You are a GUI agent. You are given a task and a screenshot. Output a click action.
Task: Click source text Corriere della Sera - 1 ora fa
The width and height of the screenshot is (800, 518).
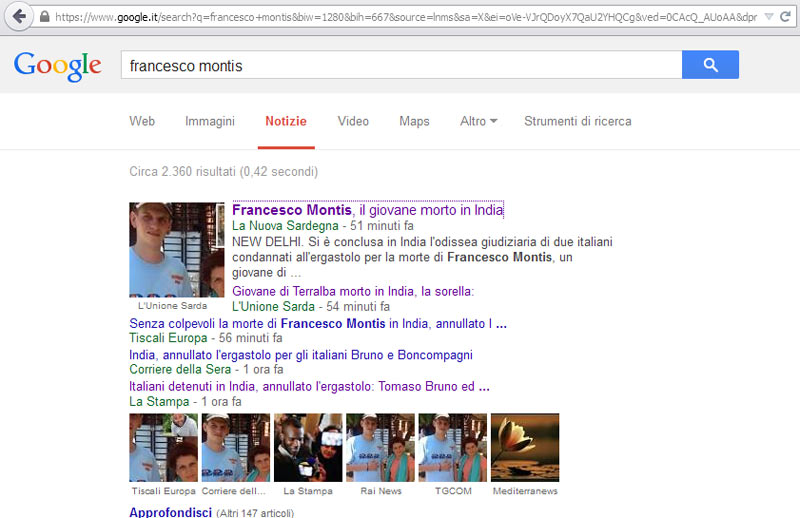click(x=206, y=369)
